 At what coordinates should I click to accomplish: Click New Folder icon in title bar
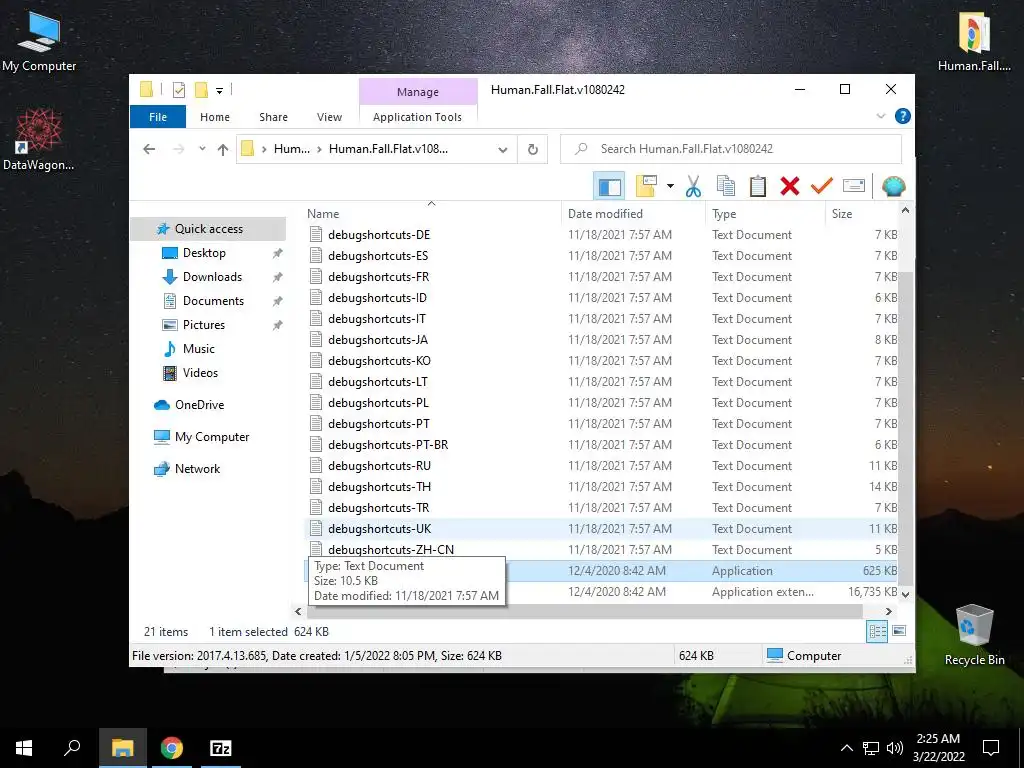[x=202, y=90]
